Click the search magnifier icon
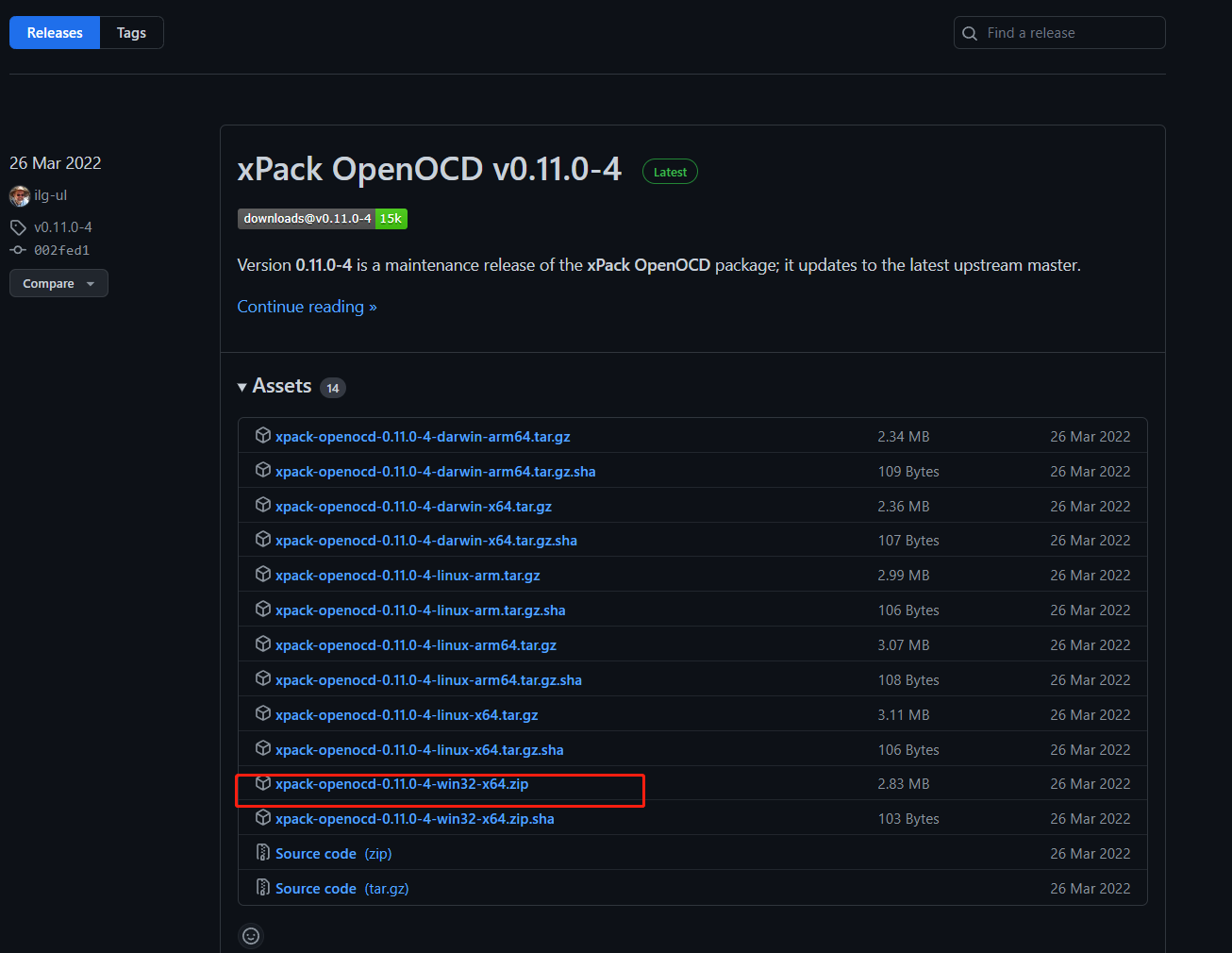 click(970, 33)
